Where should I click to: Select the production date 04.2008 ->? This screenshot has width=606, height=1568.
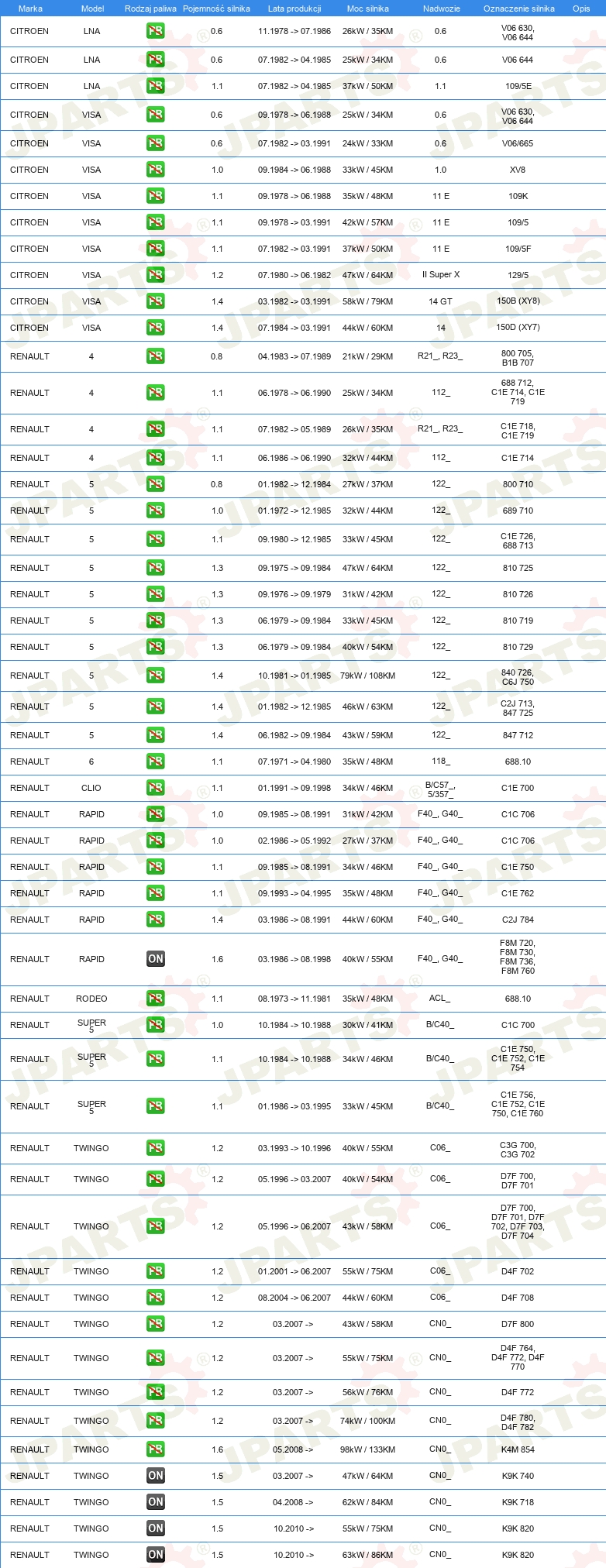[293, 1502]
